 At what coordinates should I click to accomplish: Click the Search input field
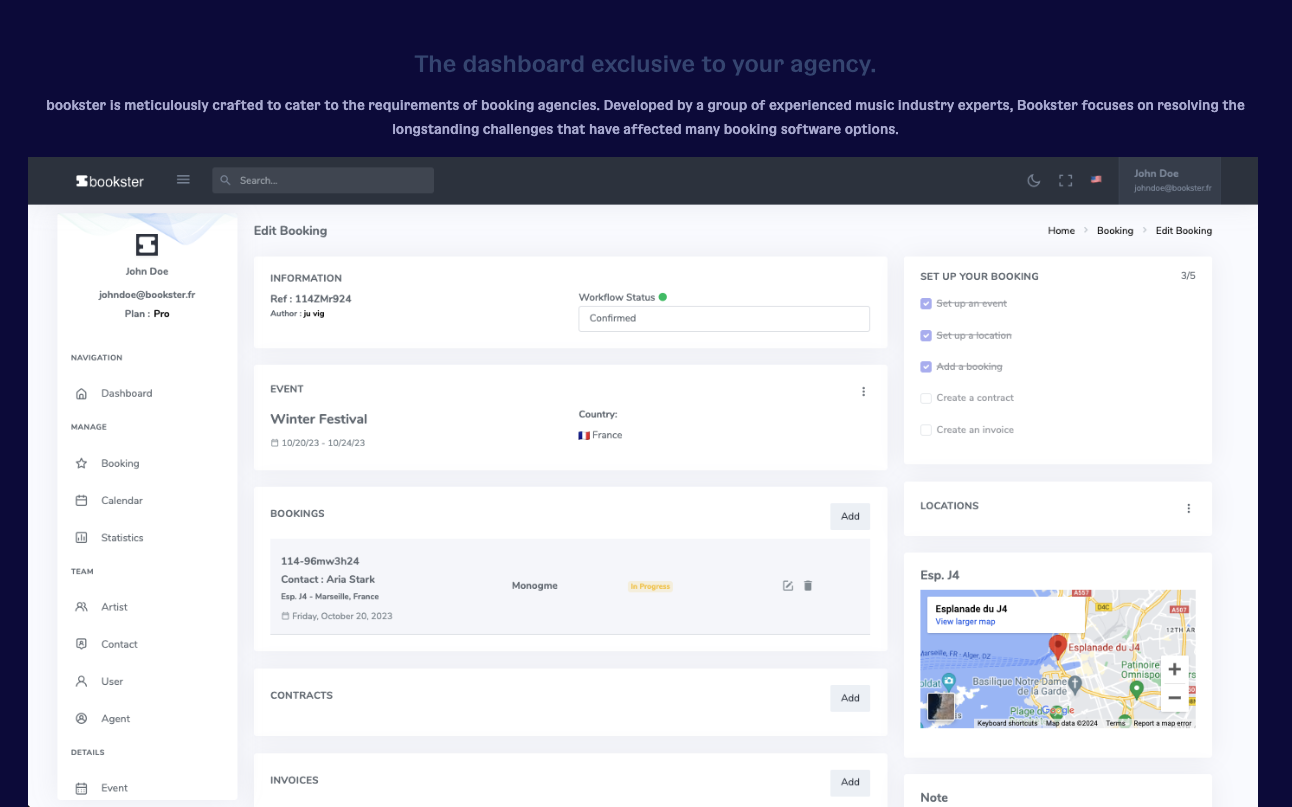[323, 180]
